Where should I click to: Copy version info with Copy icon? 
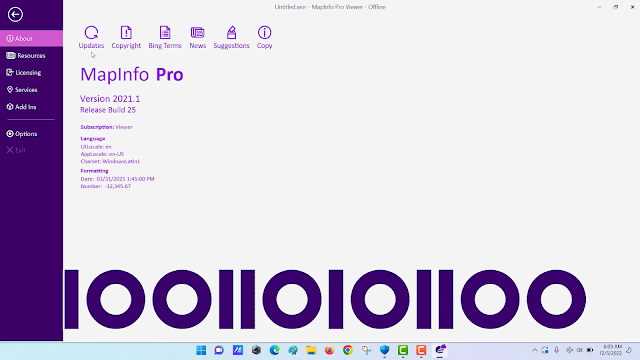point(264,38)
